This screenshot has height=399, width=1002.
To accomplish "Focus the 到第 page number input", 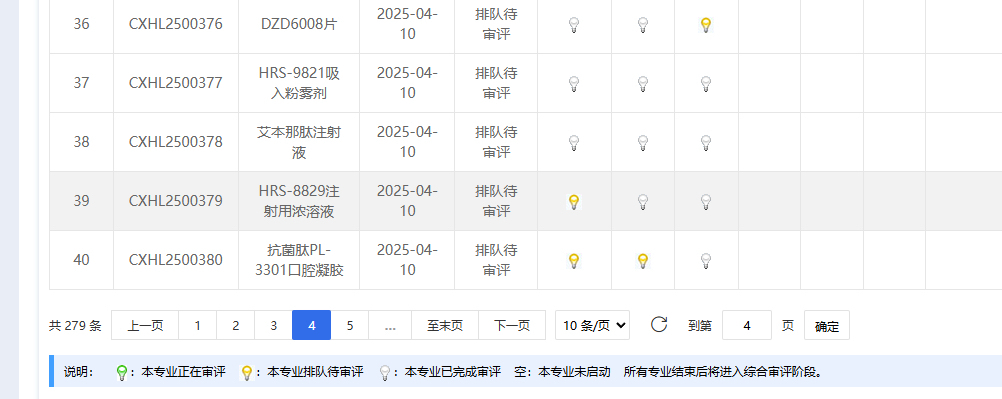I will coord(747,325).
